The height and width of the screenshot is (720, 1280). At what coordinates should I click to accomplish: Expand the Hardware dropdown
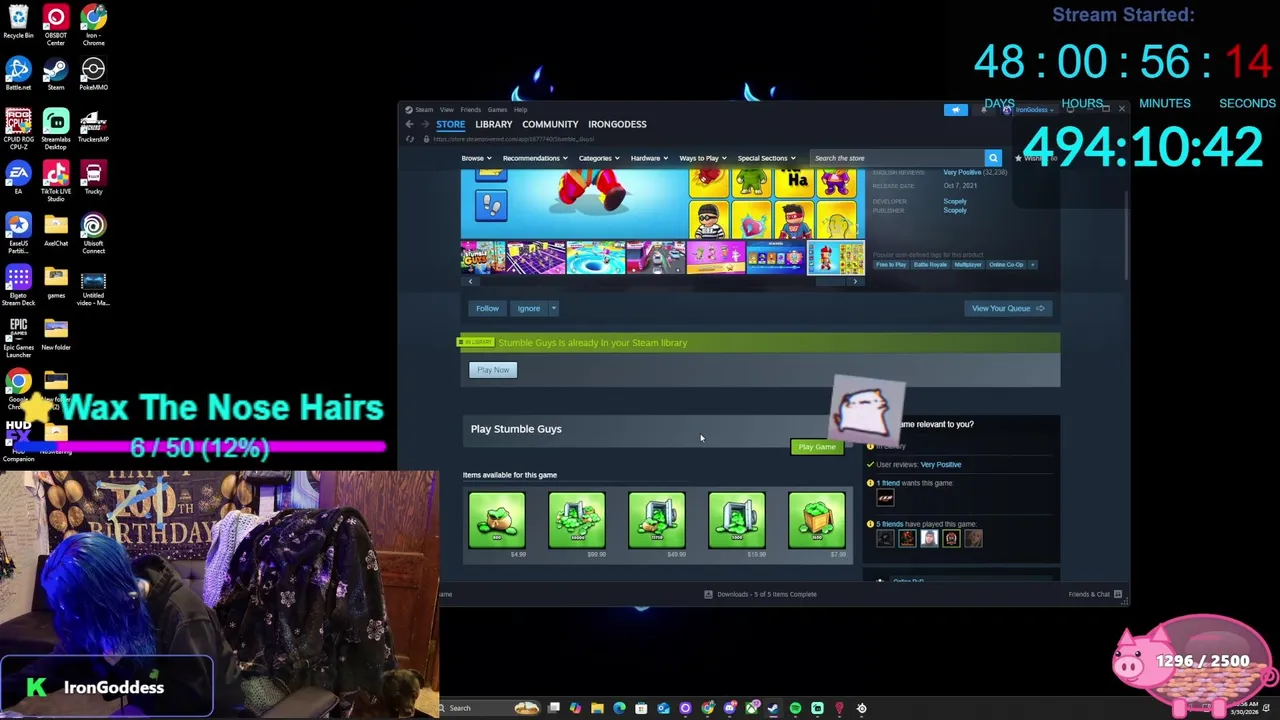649,158
